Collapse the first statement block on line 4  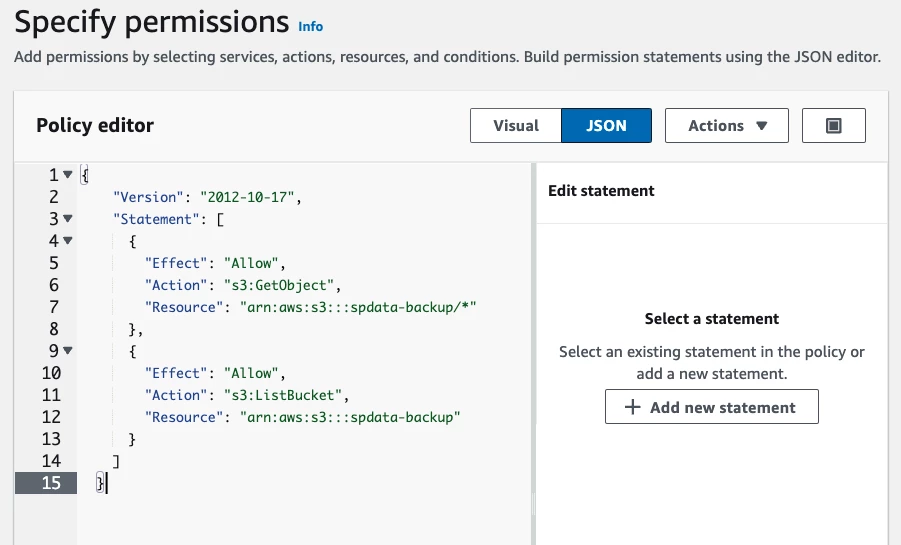[68, 240]
